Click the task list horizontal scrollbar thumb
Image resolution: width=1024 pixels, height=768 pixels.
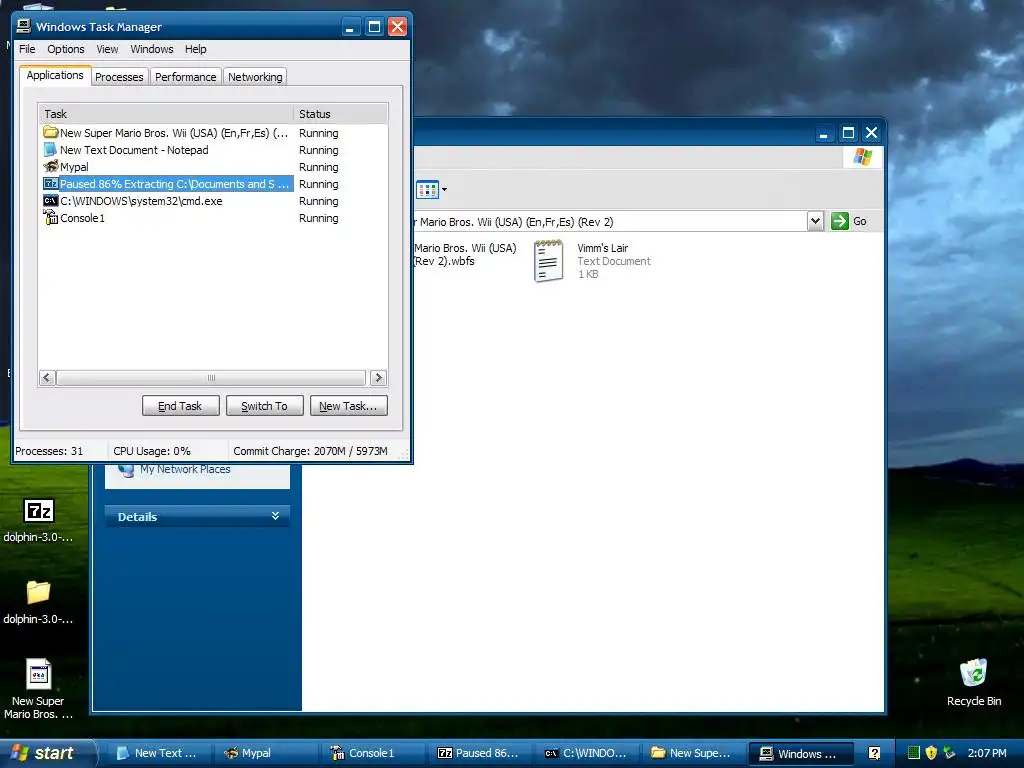[x=211, y=377]
